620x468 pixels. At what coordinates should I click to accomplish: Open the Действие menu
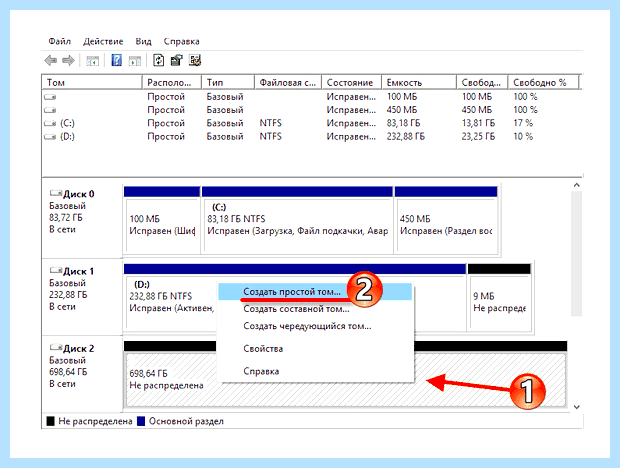tap(103, 41)
